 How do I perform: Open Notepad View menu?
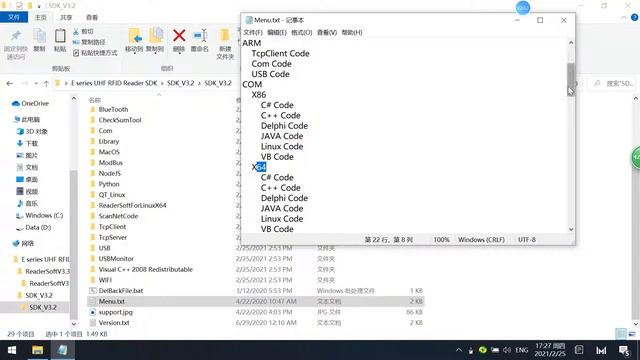327,32
